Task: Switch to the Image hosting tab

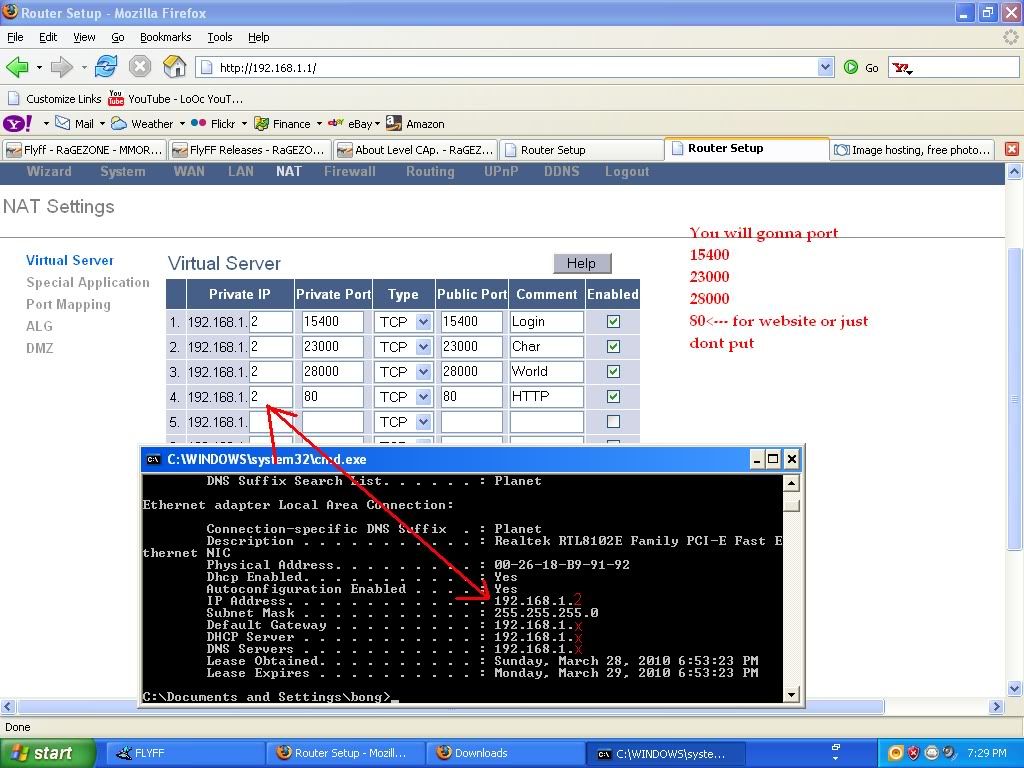Action: point(911,150)
